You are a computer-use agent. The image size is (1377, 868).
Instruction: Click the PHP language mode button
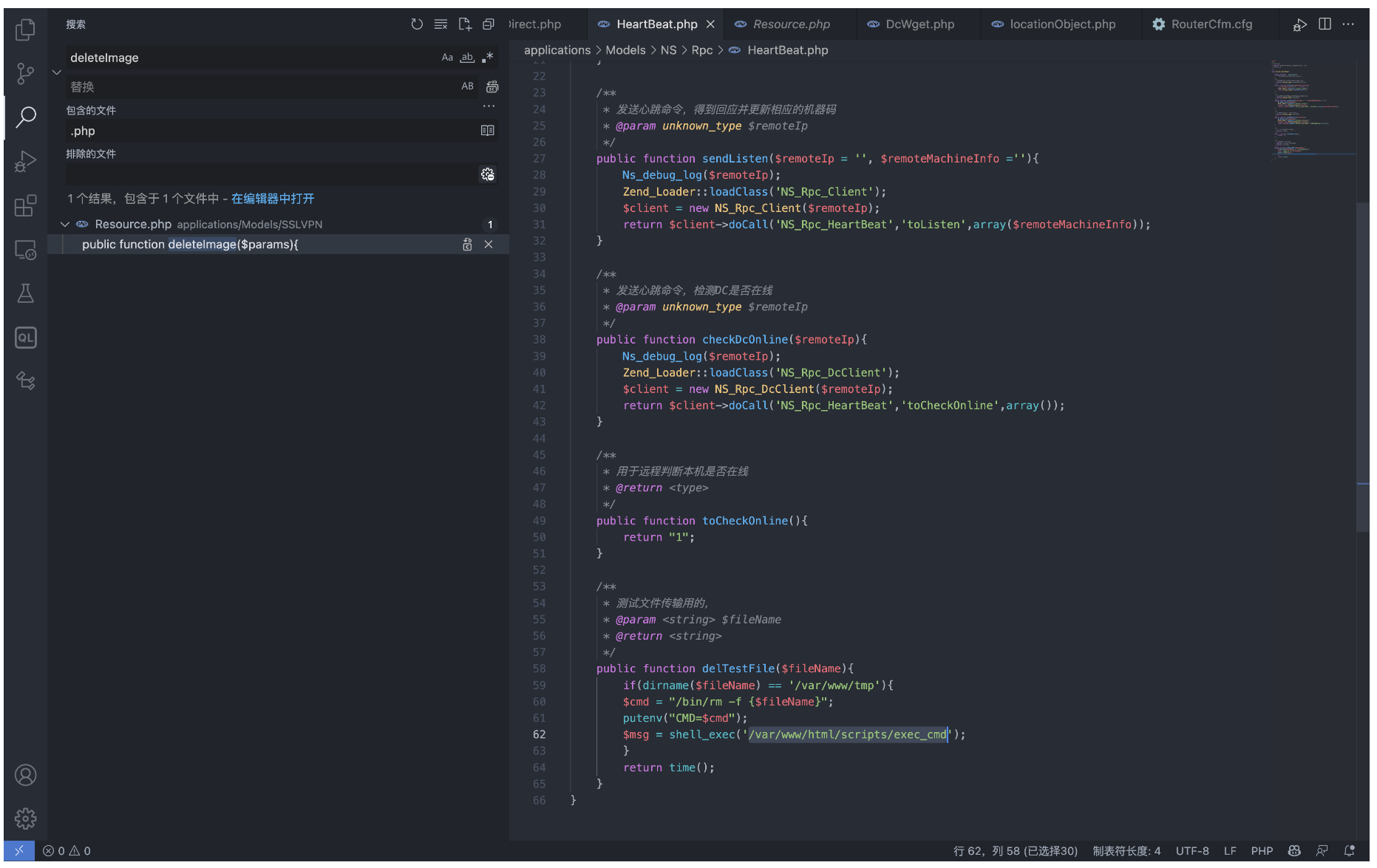(x=1261, y=851)
